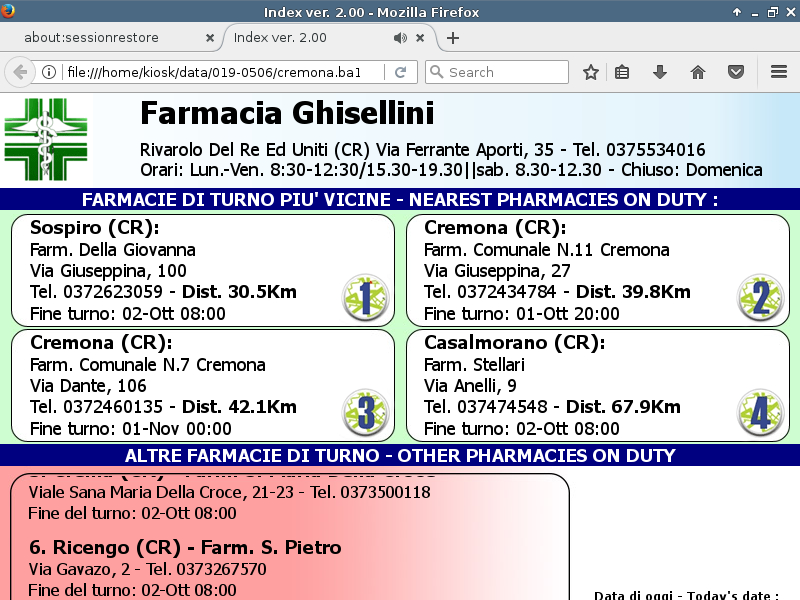
Task: Bookmark this page with the star icon
Action: (591, 72)
